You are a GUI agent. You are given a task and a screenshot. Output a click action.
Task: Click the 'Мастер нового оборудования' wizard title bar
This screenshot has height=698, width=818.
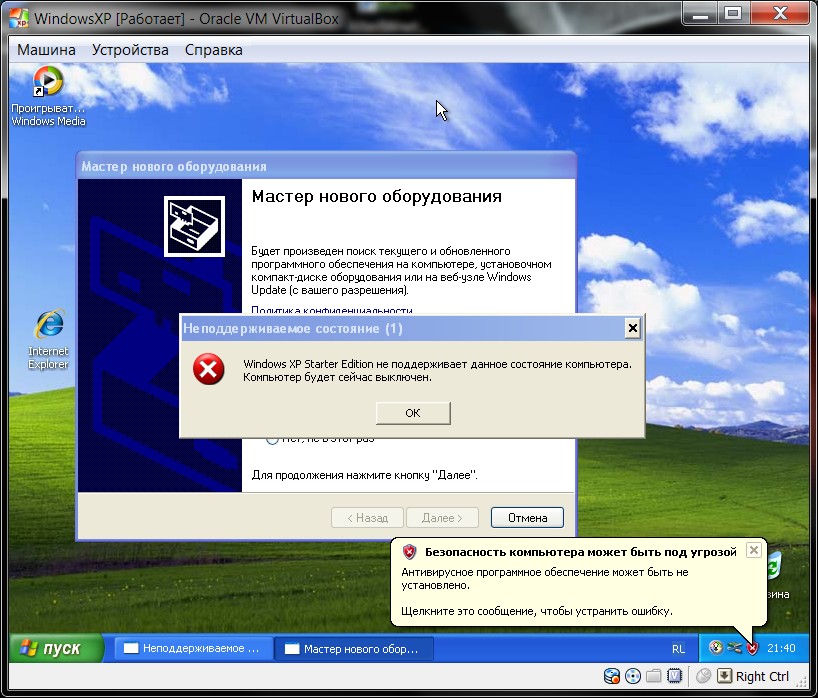click(326, 166)
